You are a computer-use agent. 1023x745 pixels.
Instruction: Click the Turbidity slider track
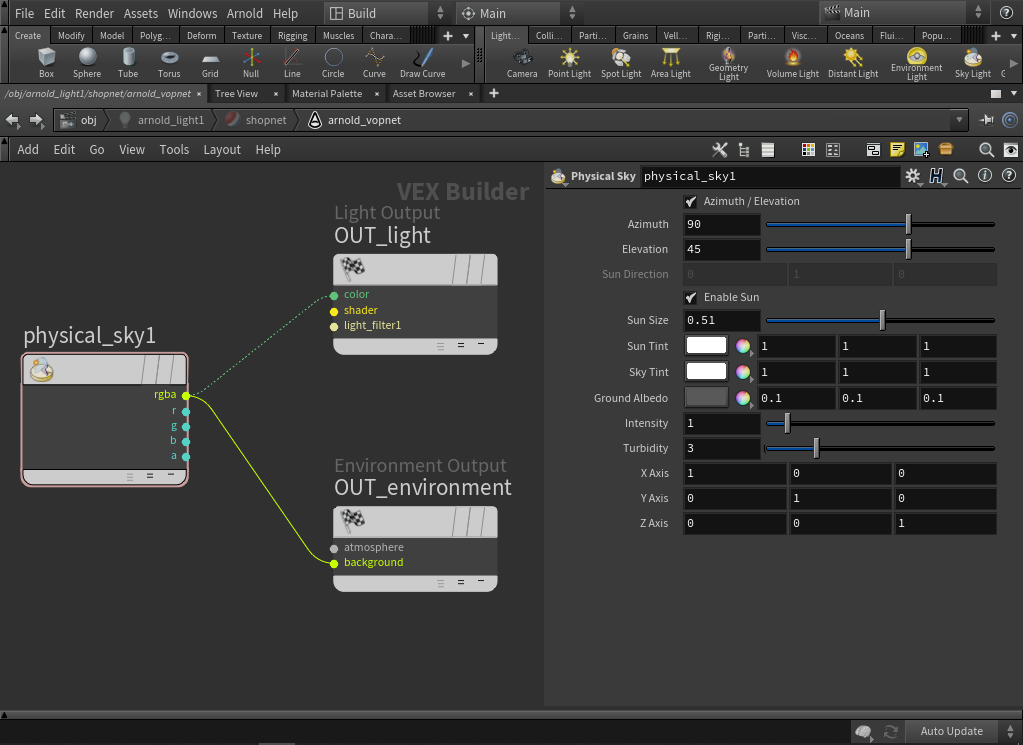point(880,449)
